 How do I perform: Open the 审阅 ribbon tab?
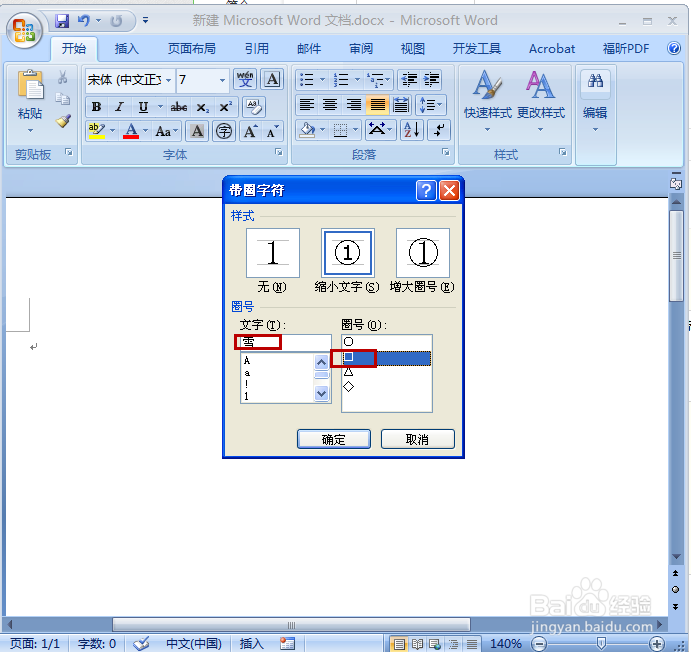pyautogui.click(x=361, y=48)
